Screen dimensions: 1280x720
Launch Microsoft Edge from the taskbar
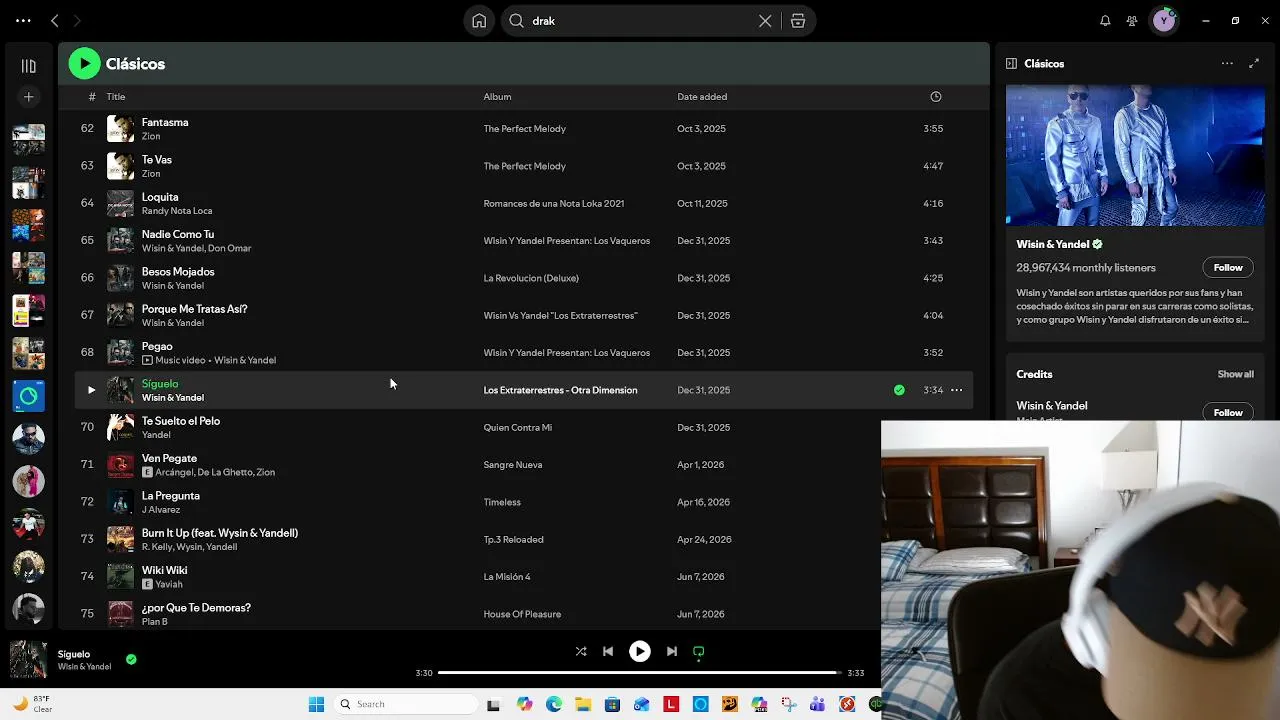554,704
